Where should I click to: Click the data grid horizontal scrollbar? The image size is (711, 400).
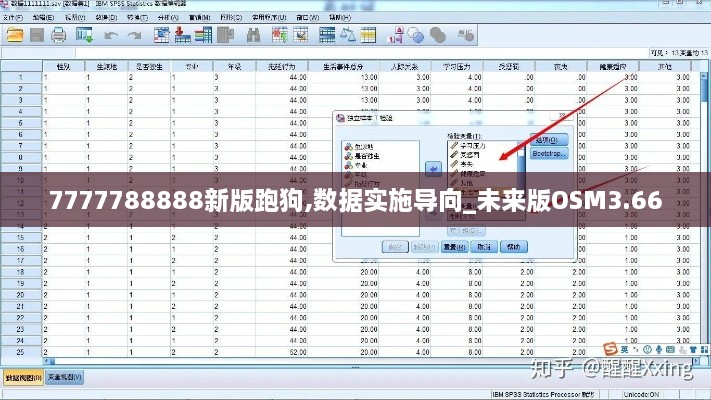click(x=372, y=361)
